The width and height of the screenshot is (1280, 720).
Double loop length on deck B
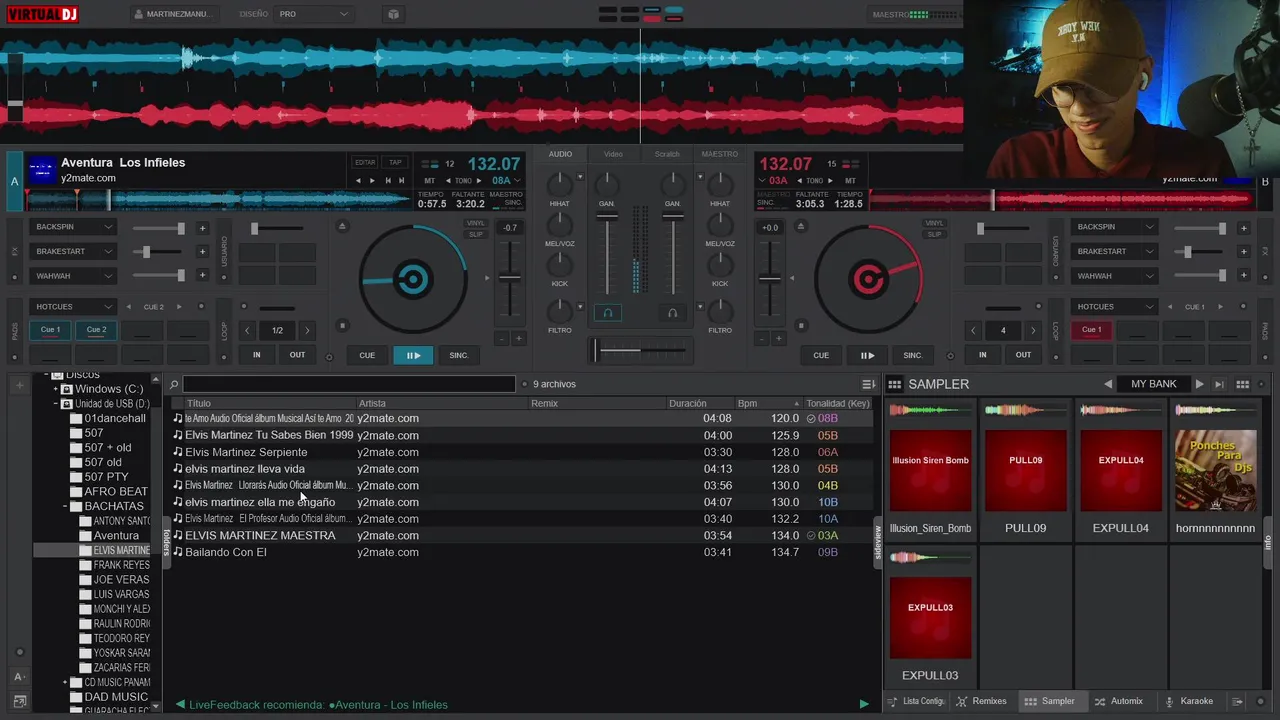click(x=1033, y=330)
